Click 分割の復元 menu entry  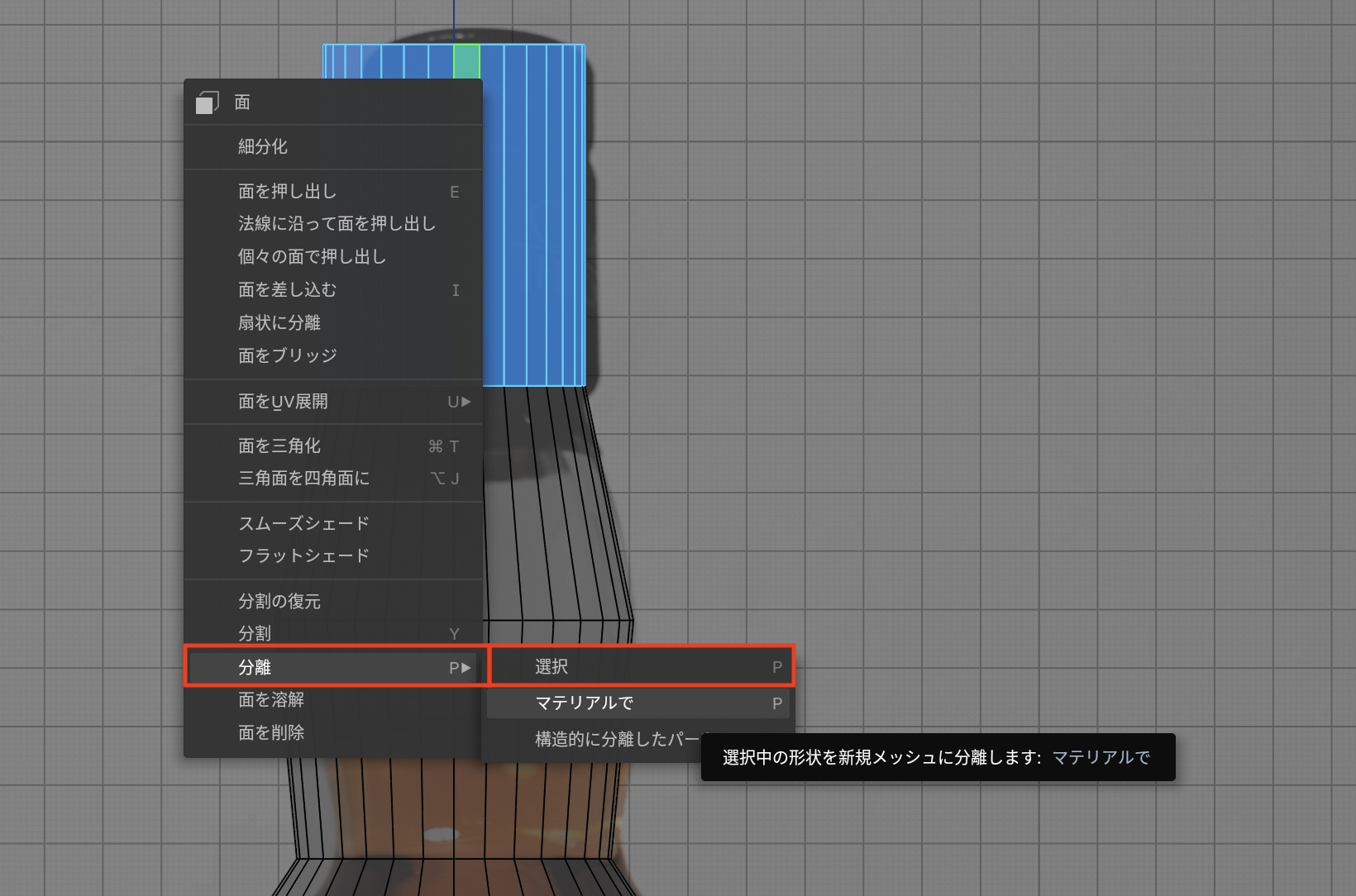[x=279, y=602]
